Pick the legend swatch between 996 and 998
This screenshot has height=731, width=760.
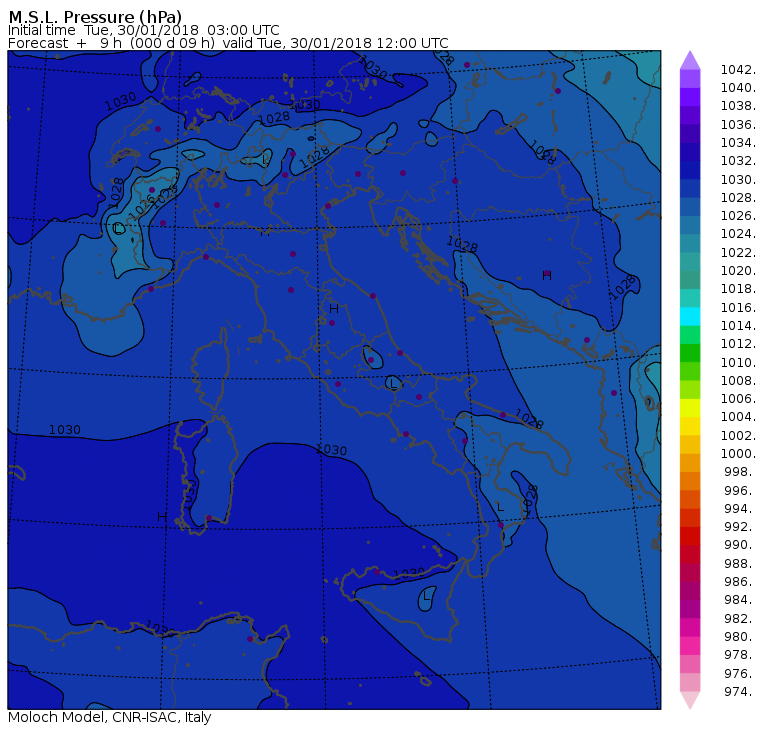690,481
